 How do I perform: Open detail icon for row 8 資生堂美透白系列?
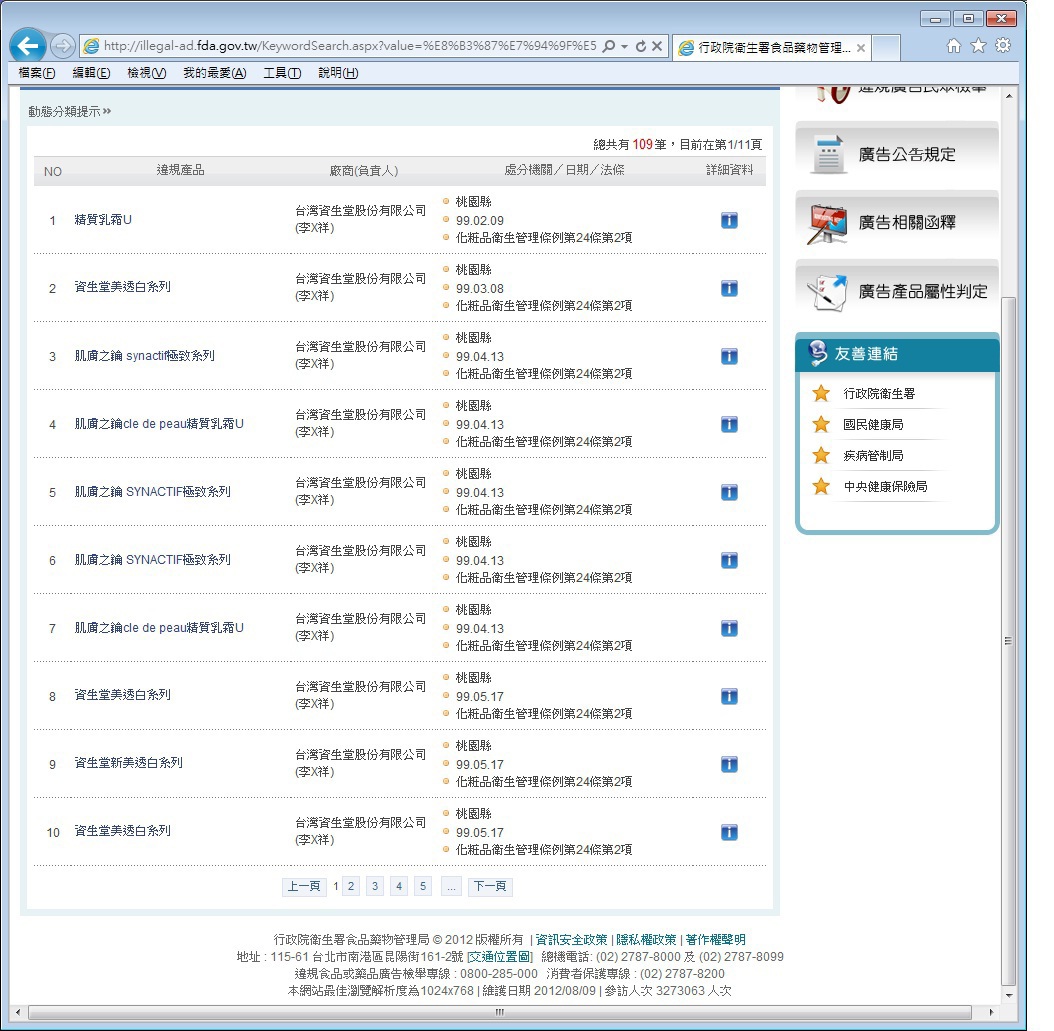729,696
